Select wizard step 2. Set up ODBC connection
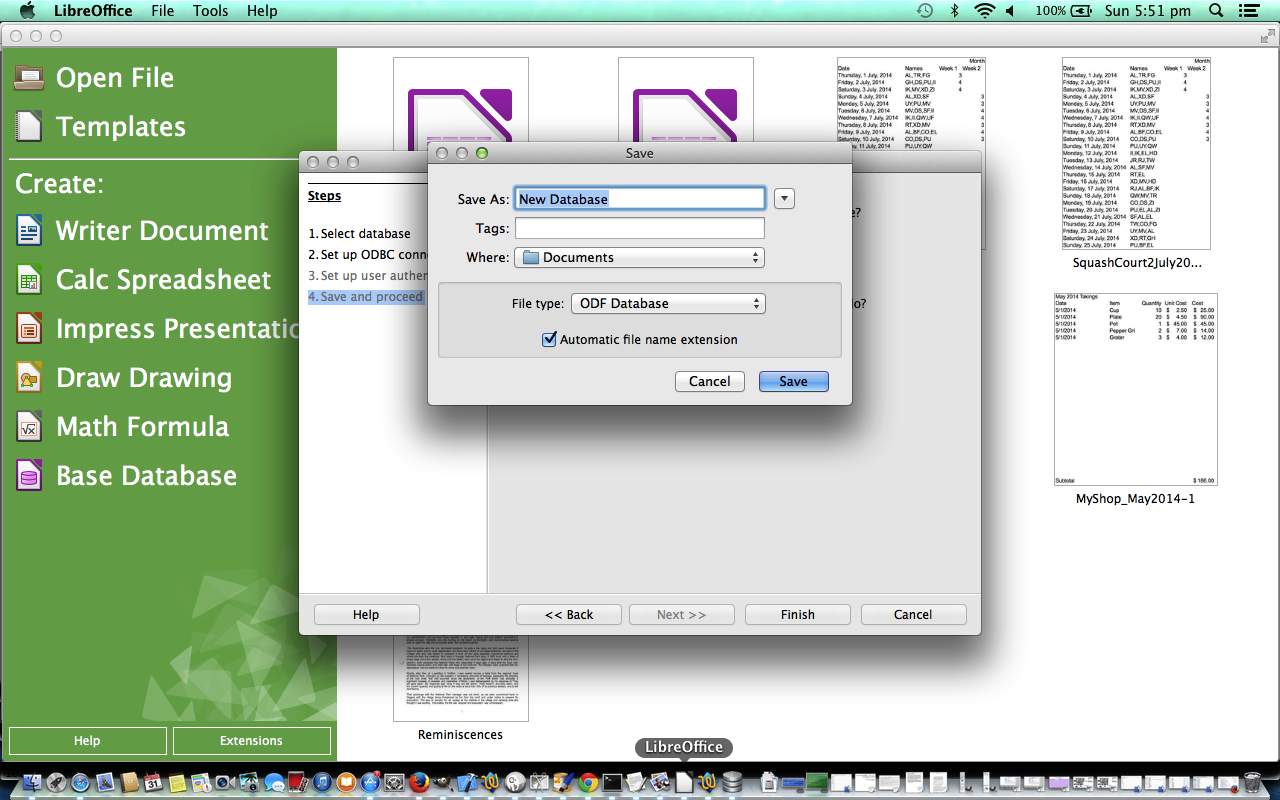Screen dimensions: 1280x800 (369, 255)
